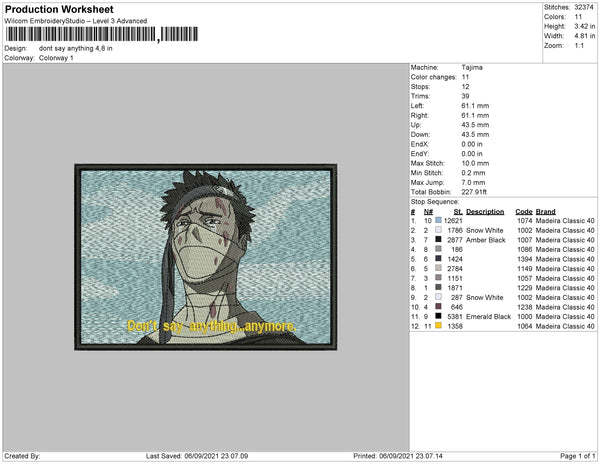
Task: Click the Left value 61.1 mm
Action: coord(475,106)
